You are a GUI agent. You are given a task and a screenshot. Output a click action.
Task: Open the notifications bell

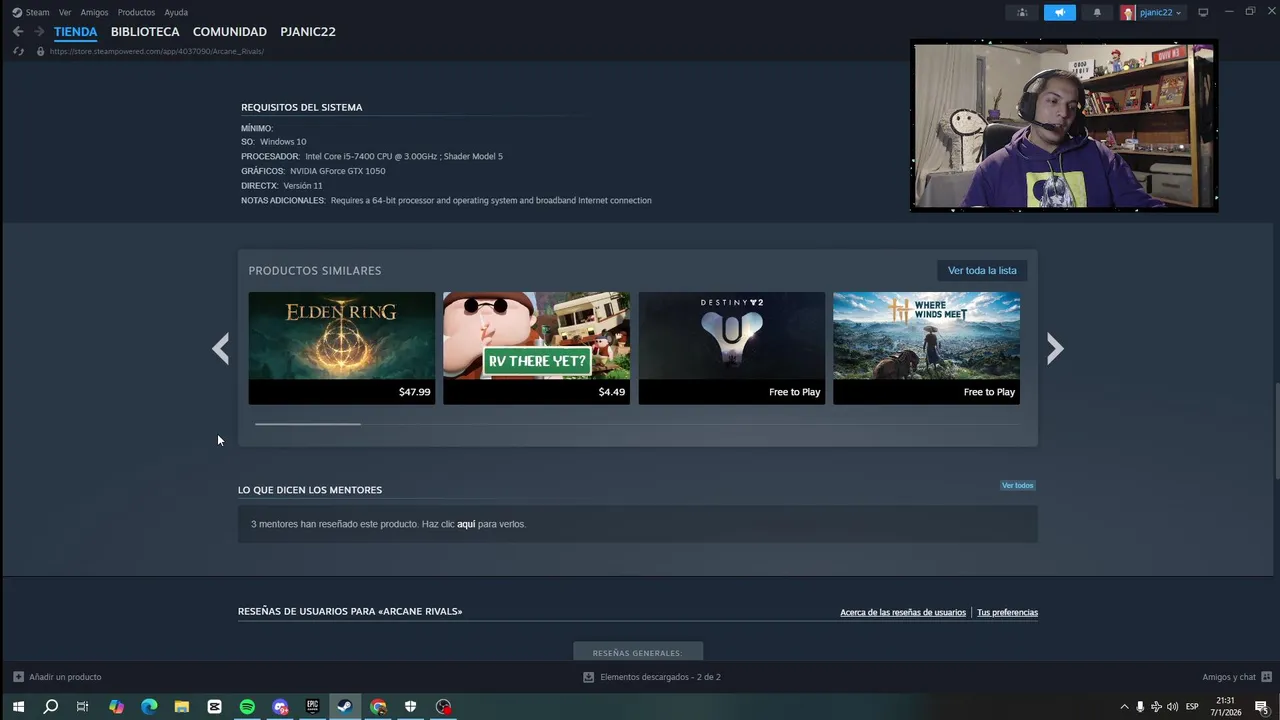click(x=1097, y=12)
